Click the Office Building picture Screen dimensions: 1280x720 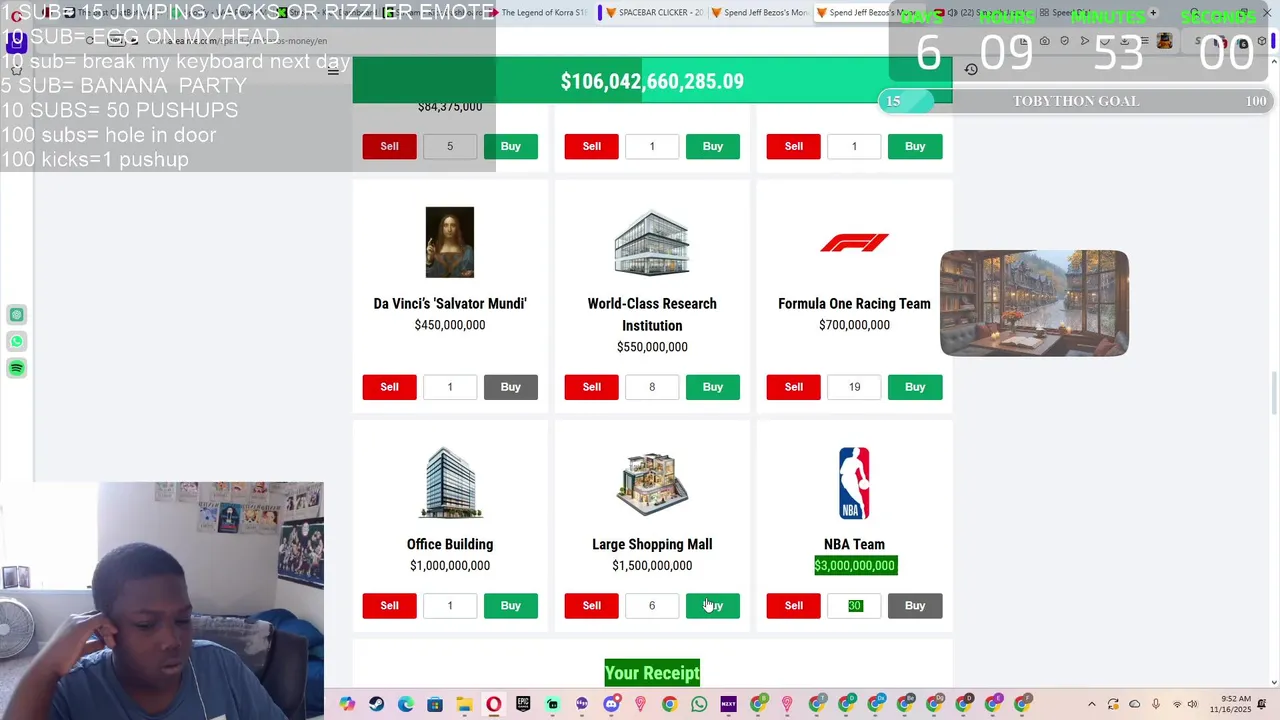(x=450, y=483)
